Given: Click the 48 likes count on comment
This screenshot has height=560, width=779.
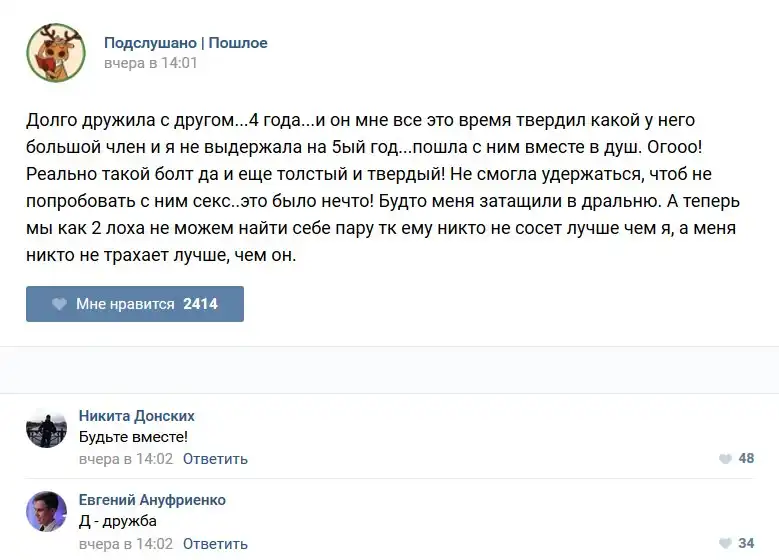Looking at the screenshot, I should [746, 459].
